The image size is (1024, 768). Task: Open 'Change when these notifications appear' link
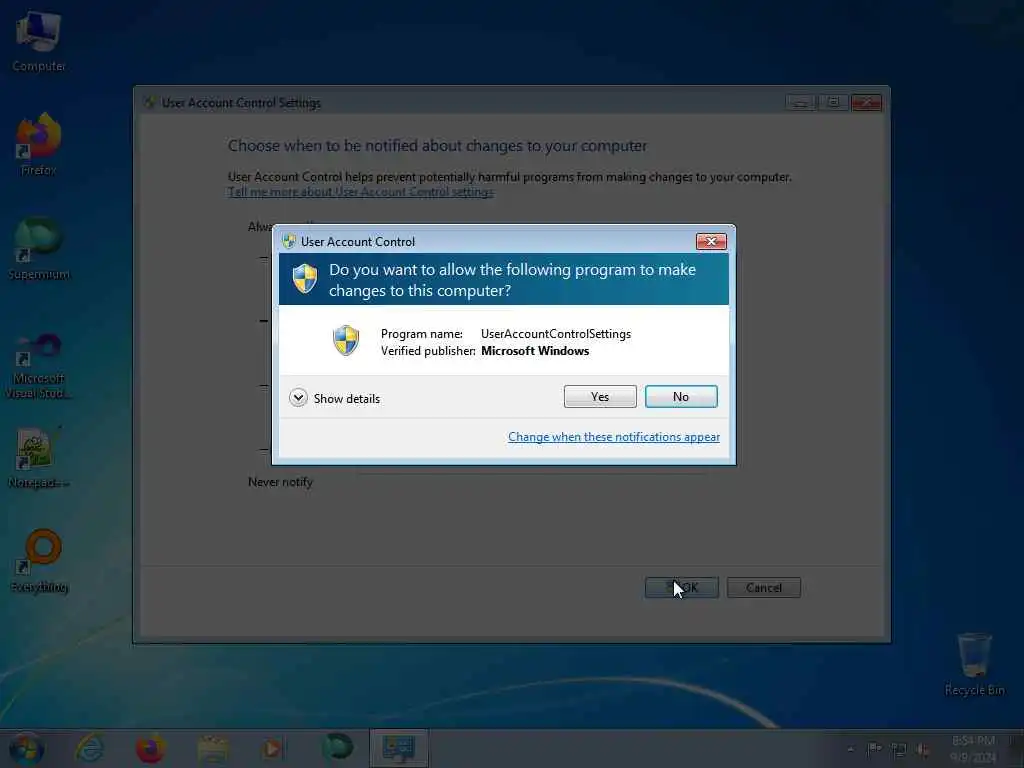(613, 437)
